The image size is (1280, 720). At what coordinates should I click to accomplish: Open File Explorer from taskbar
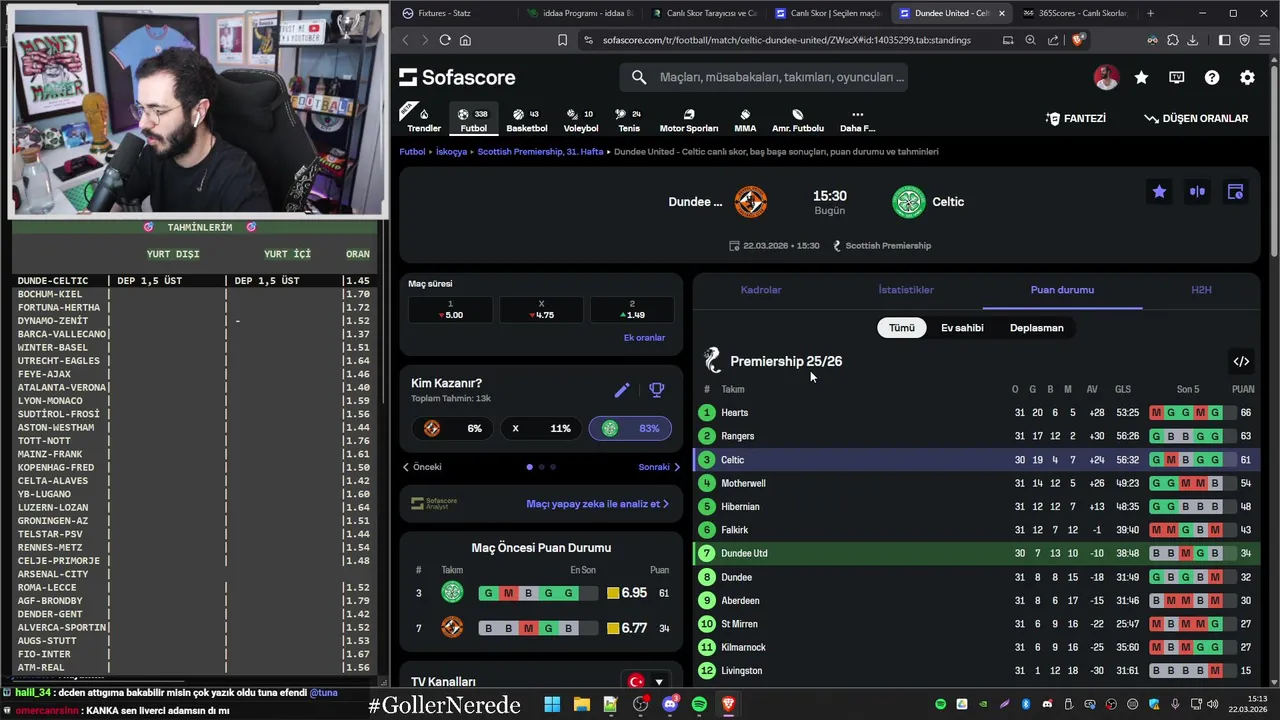581,704
